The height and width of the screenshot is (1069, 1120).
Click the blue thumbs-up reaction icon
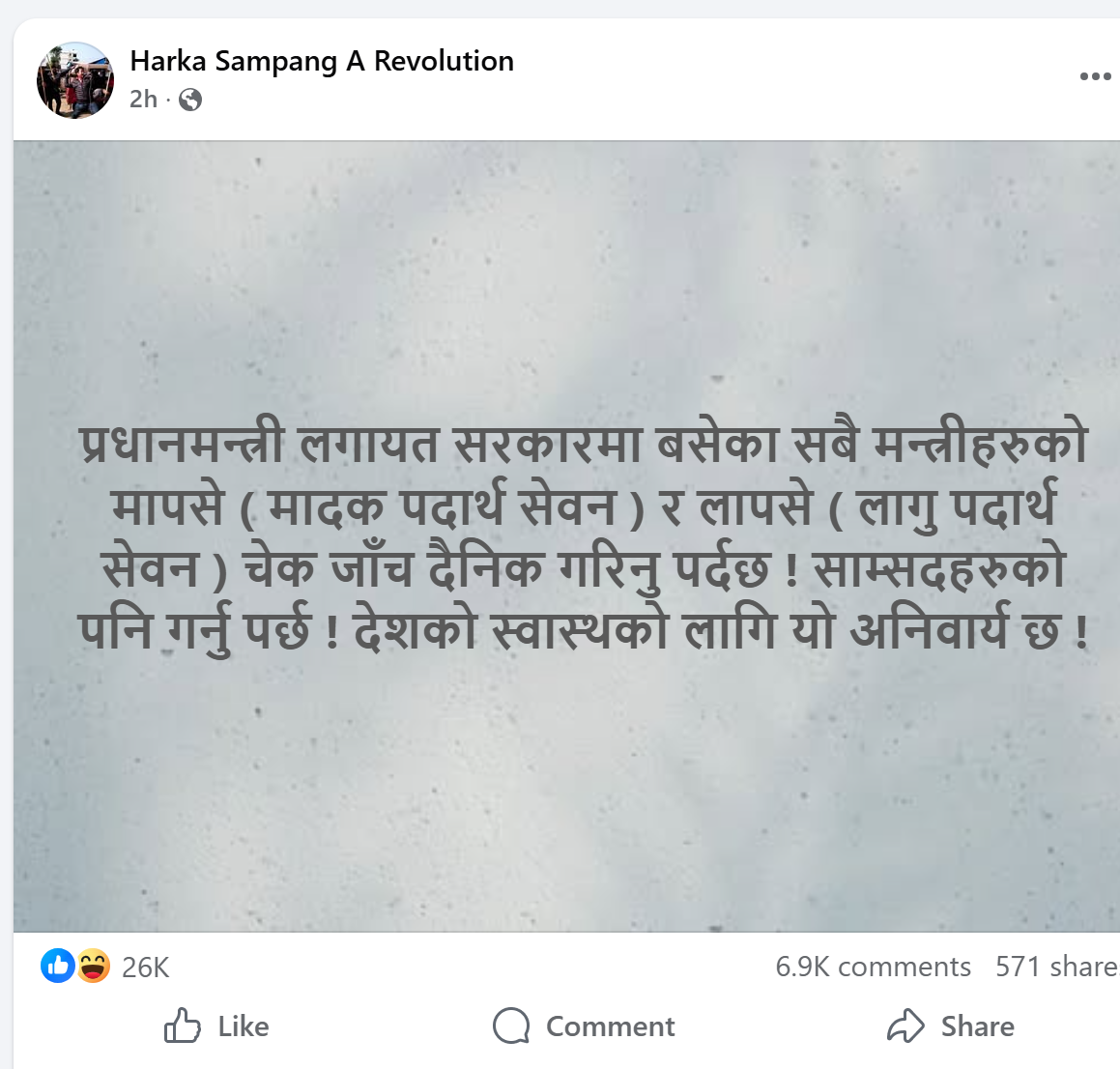[58, 966]
